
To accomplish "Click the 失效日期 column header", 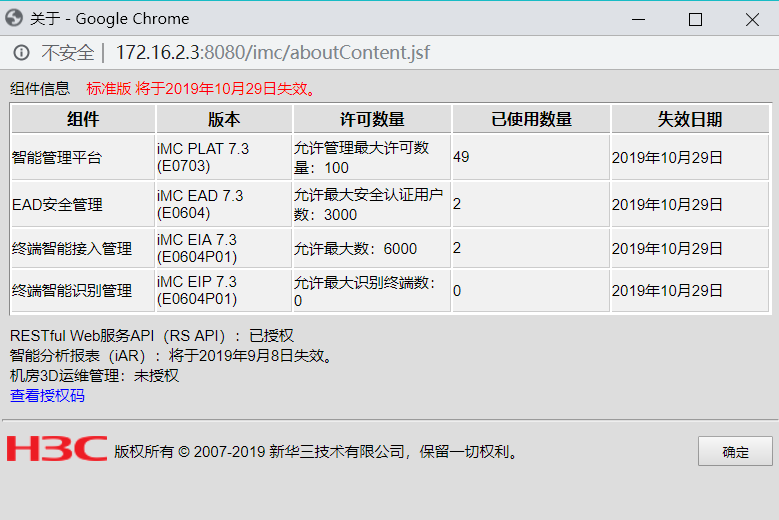I will pos(690,119).
